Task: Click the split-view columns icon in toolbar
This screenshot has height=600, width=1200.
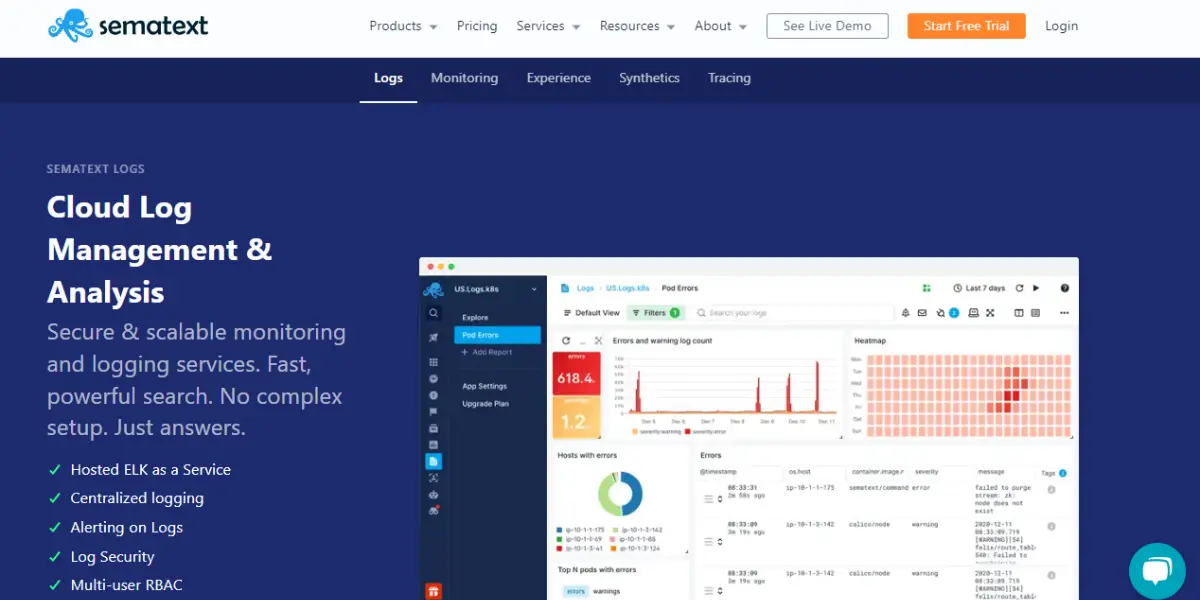Action: pyautogui.click(x=1019, y=313)
